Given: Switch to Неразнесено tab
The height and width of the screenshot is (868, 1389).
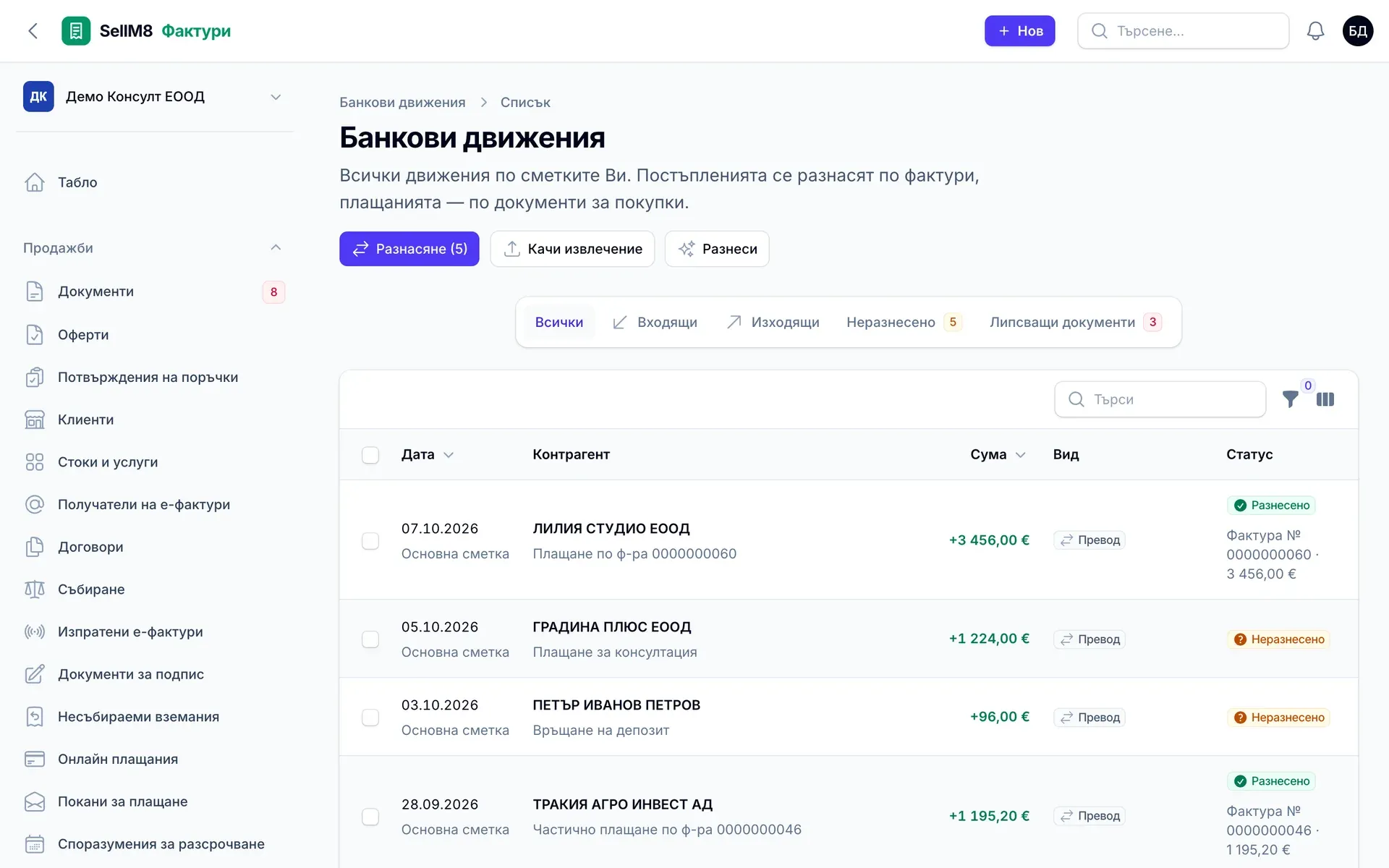Looking at the screenshot, I should (x=904, y=322).
